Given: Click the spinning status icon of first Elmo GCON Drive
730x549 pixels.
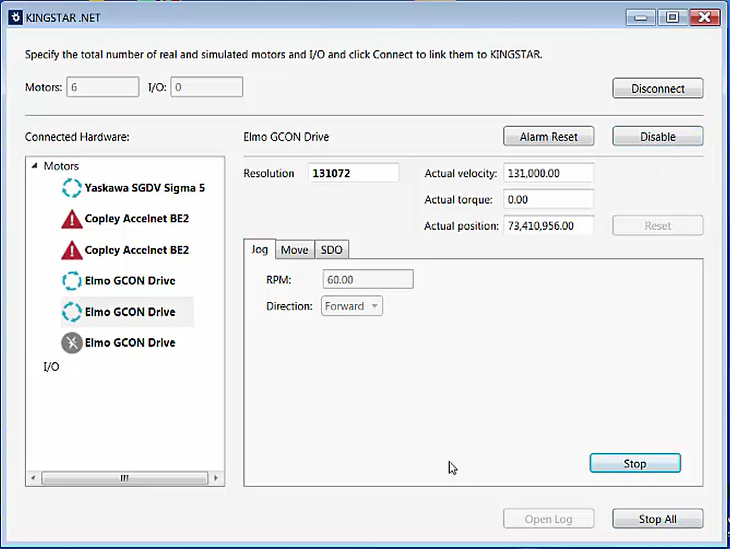Looking at the screenshot, I should [x=72, y=281].
